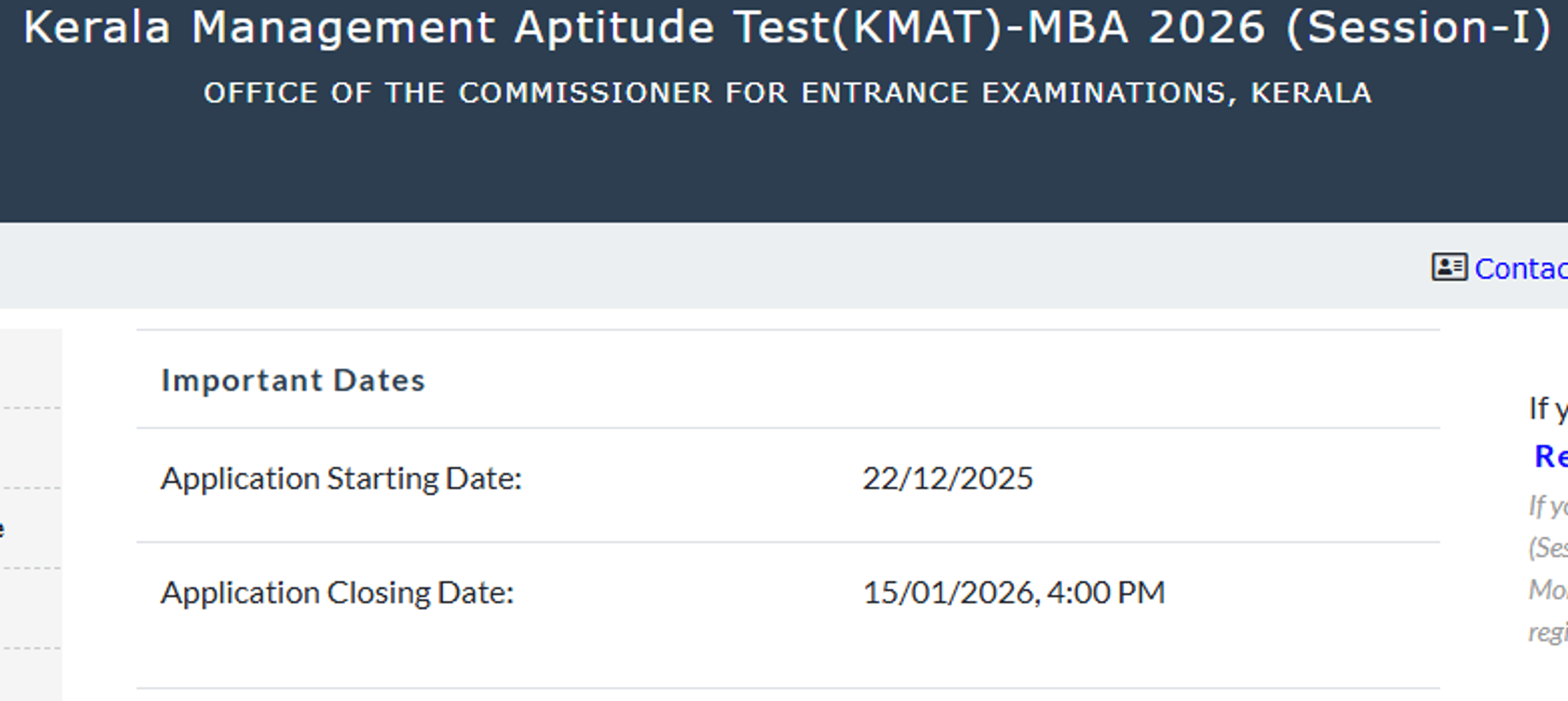1568x701 pixels.
Task: Click the italic "regi" text on right
Action: (x=1548, y=632)
